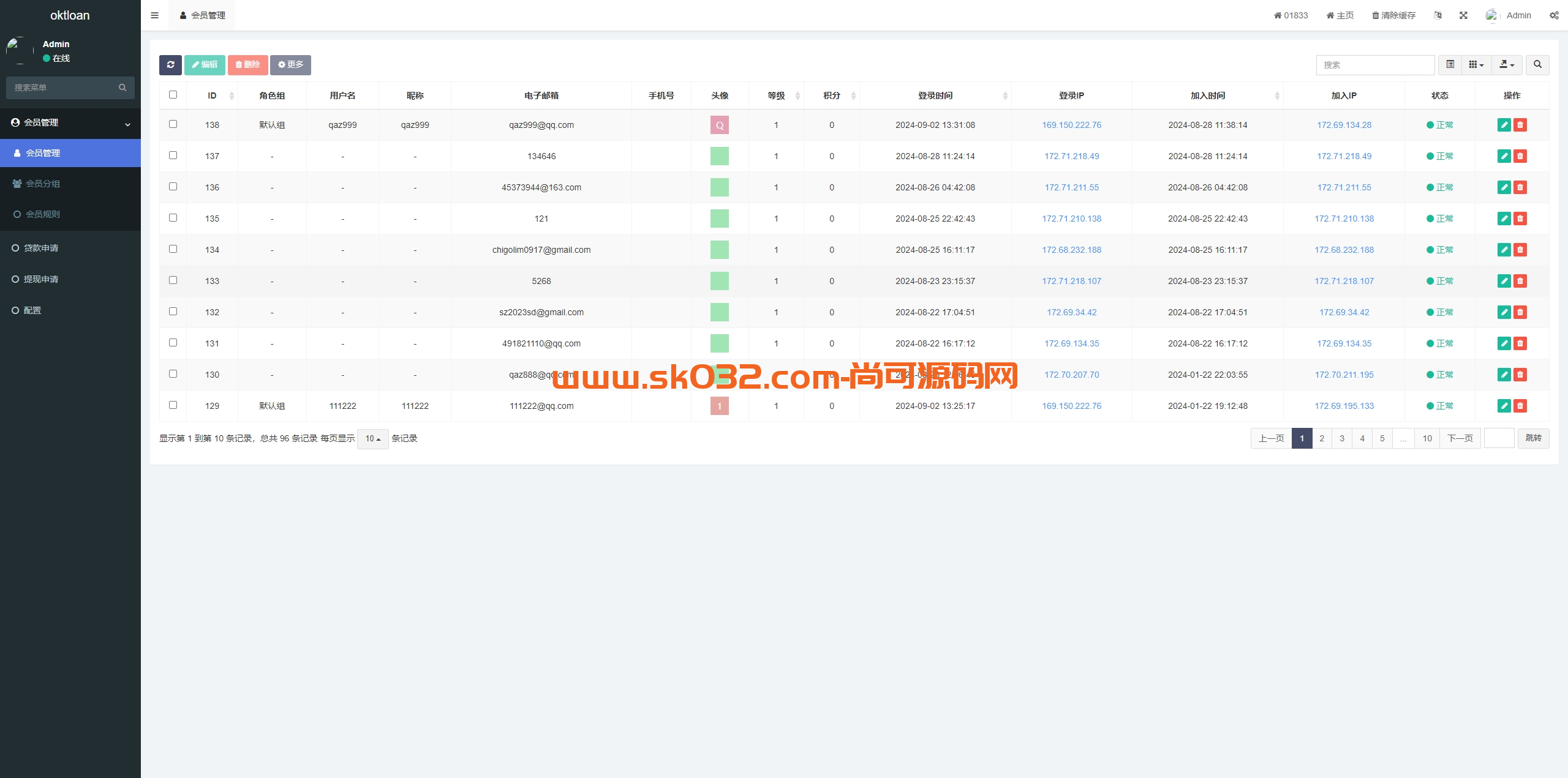
Task: Sort by 加入时间 column header
Action: click(x=1208, y=95)
